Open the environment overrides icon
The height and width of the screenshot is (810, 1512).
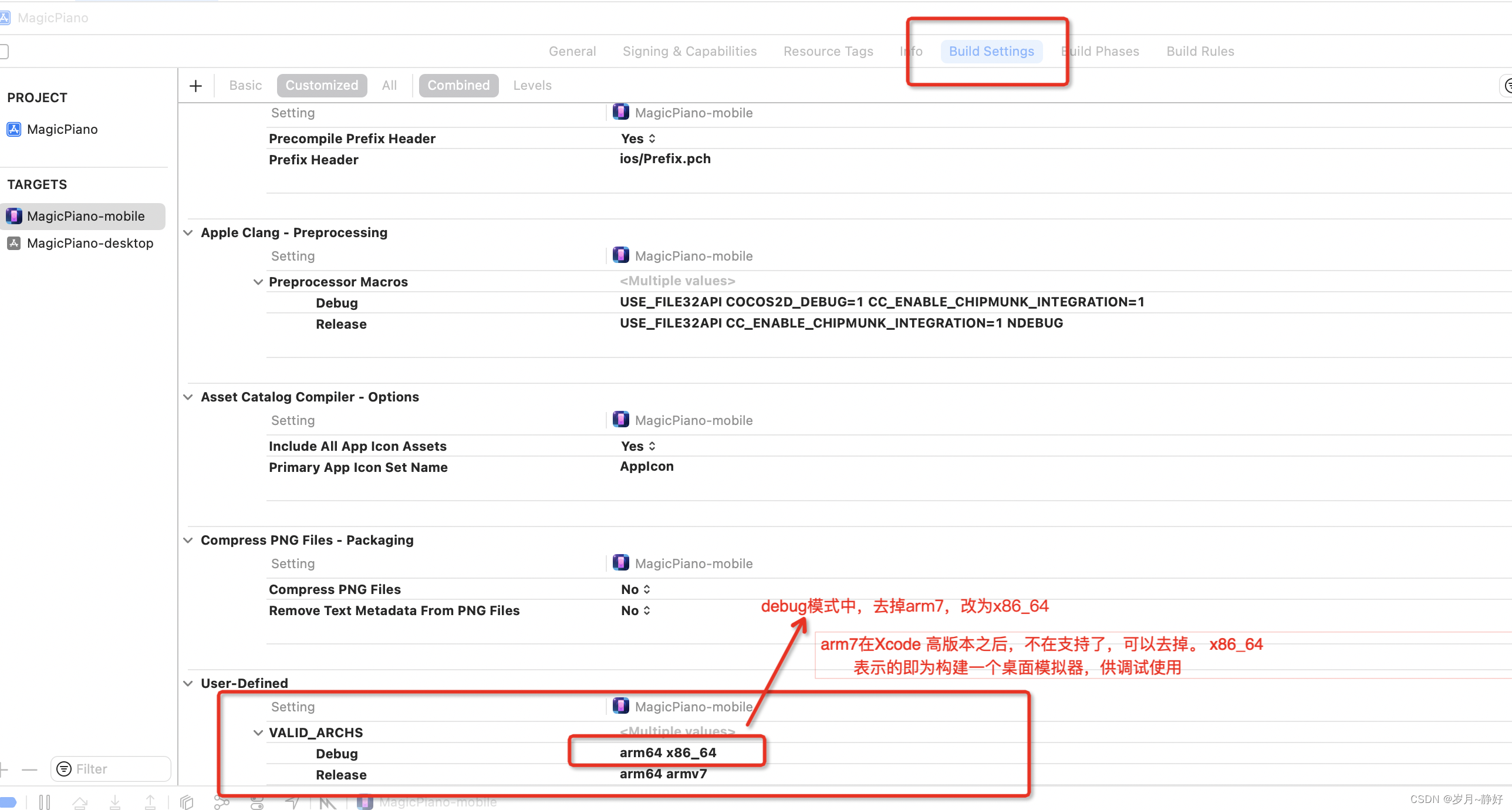257,802
